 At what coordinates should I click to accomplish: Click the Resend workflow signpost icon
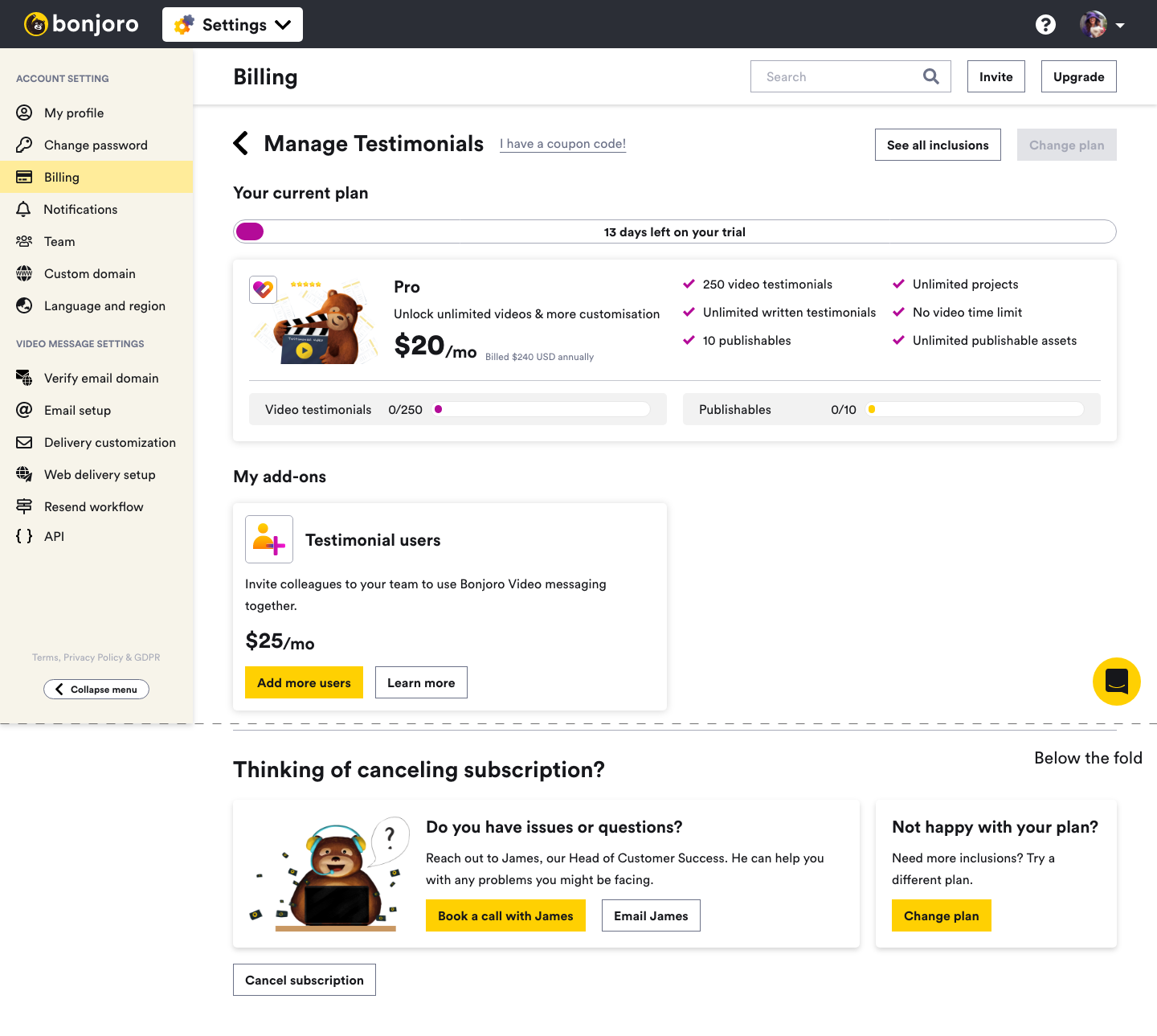24,506
